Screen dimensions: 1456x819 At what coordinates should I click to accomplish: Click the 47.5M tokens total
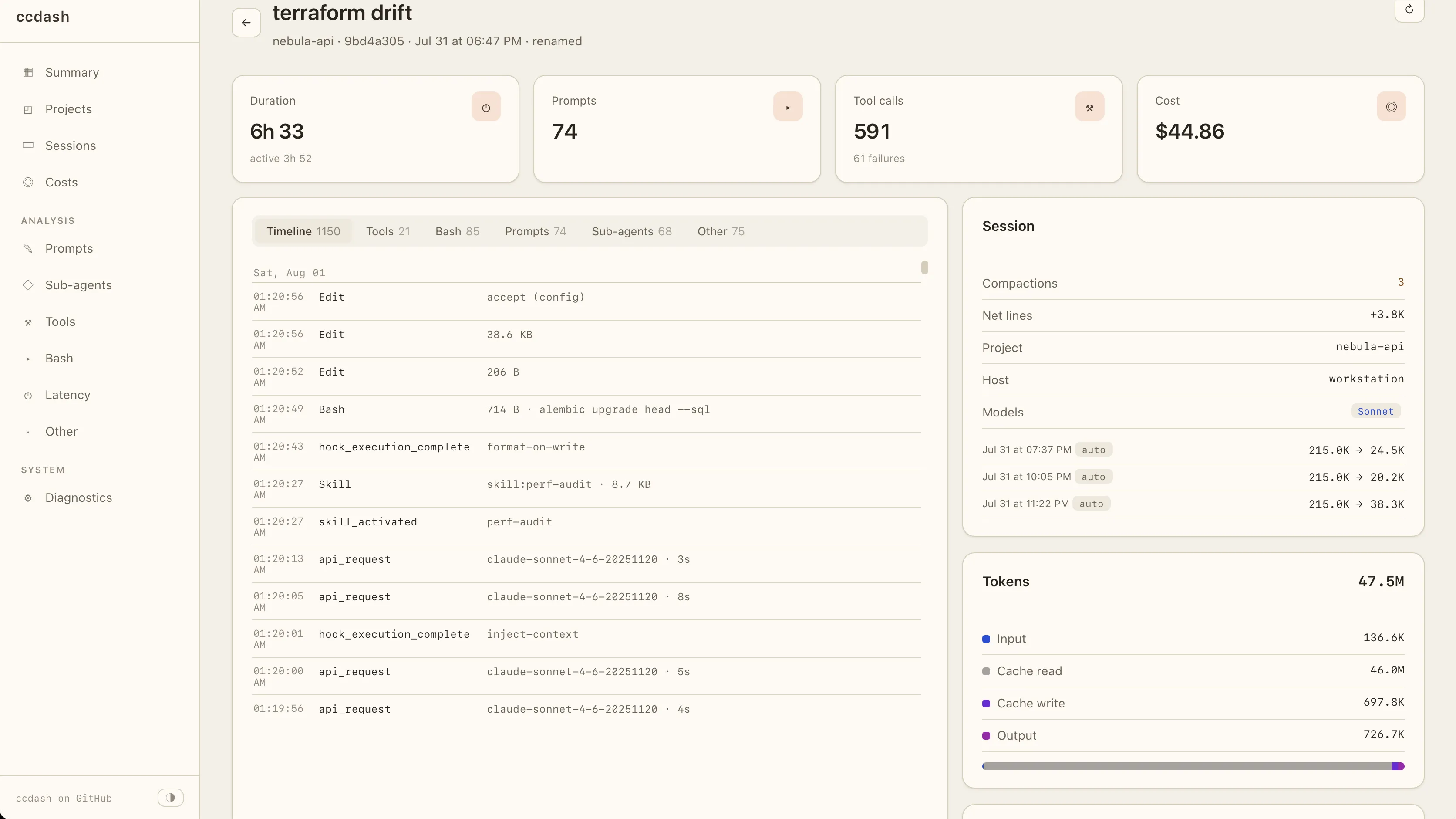[x=1381, y=582]
